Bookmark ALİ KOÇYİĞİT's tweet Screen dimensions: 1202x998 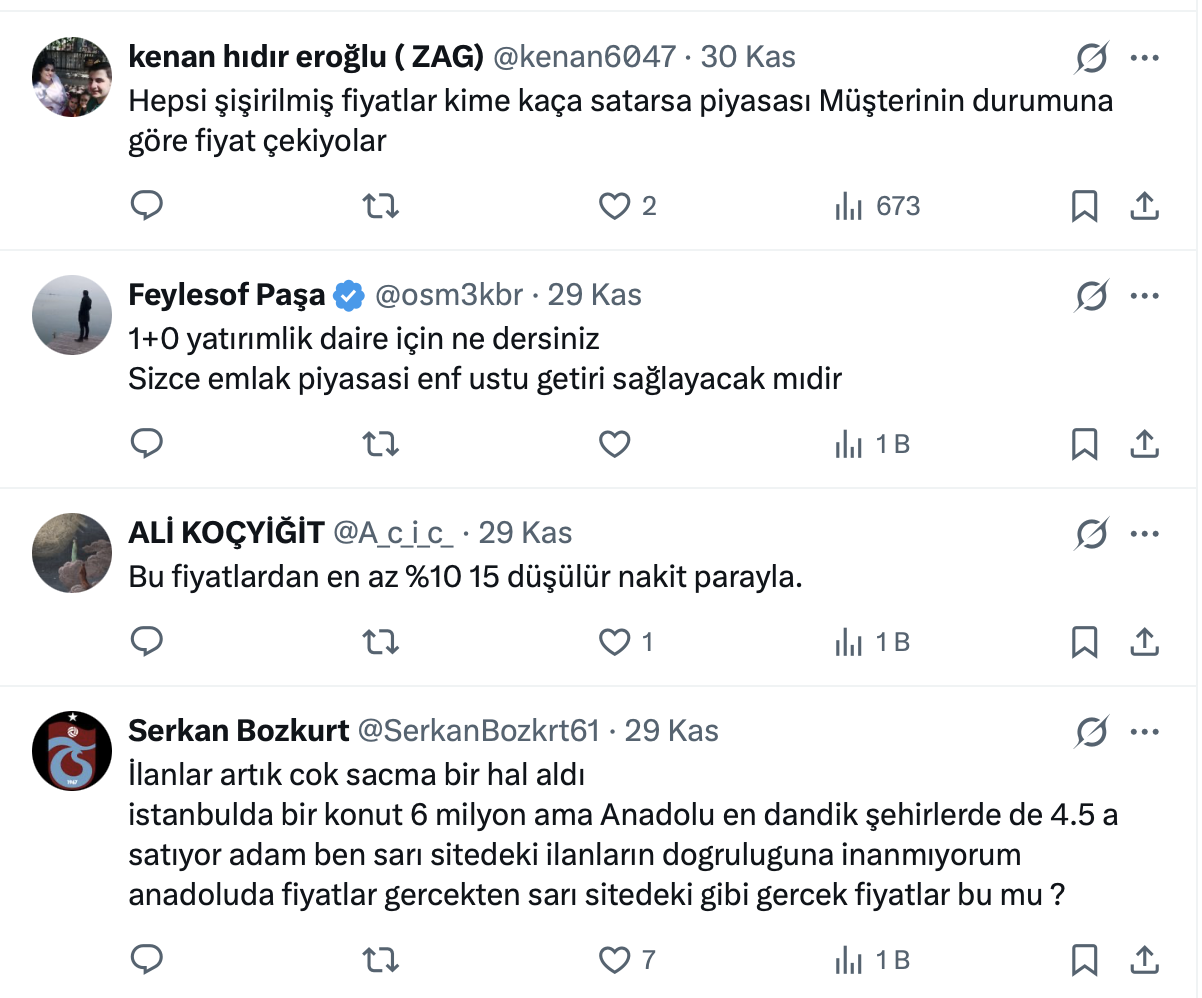tap(1085, 642)
